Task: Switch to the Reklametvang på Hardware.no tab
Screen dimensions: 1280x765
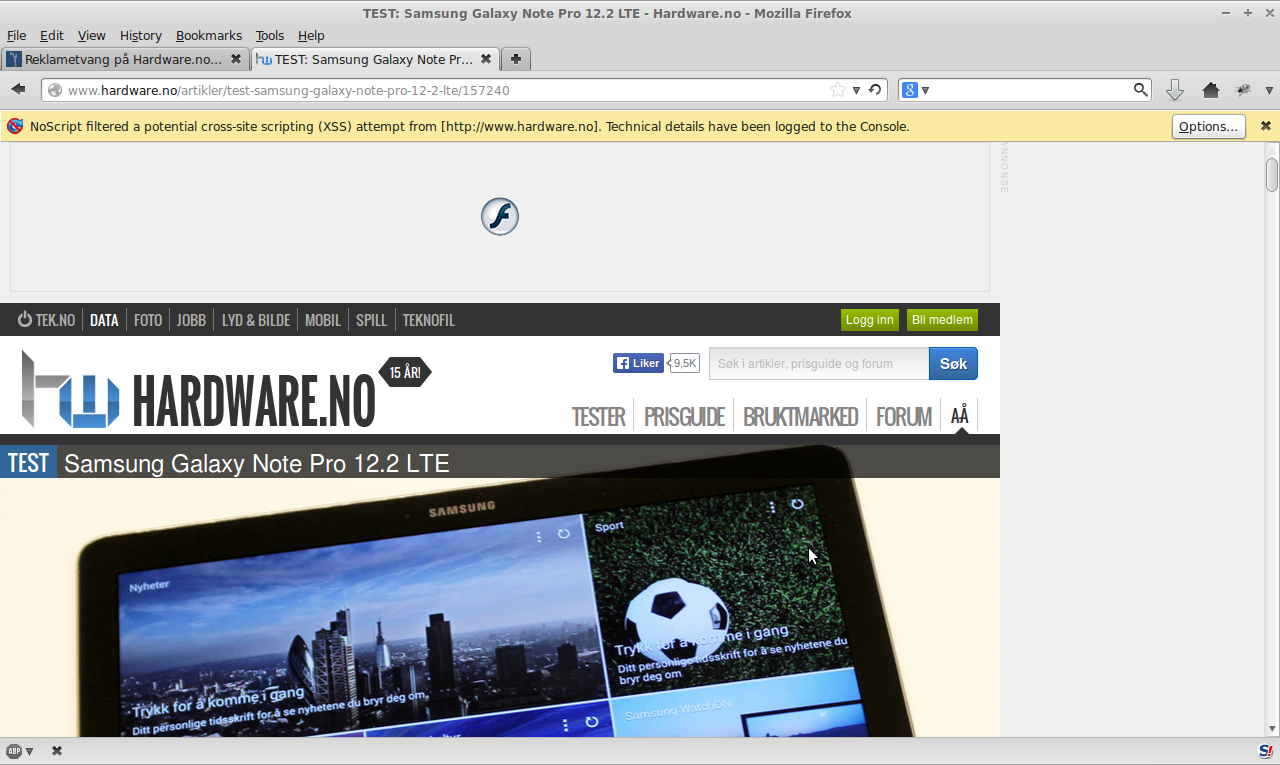Action: pyautogui.click(x=125, y=59)
